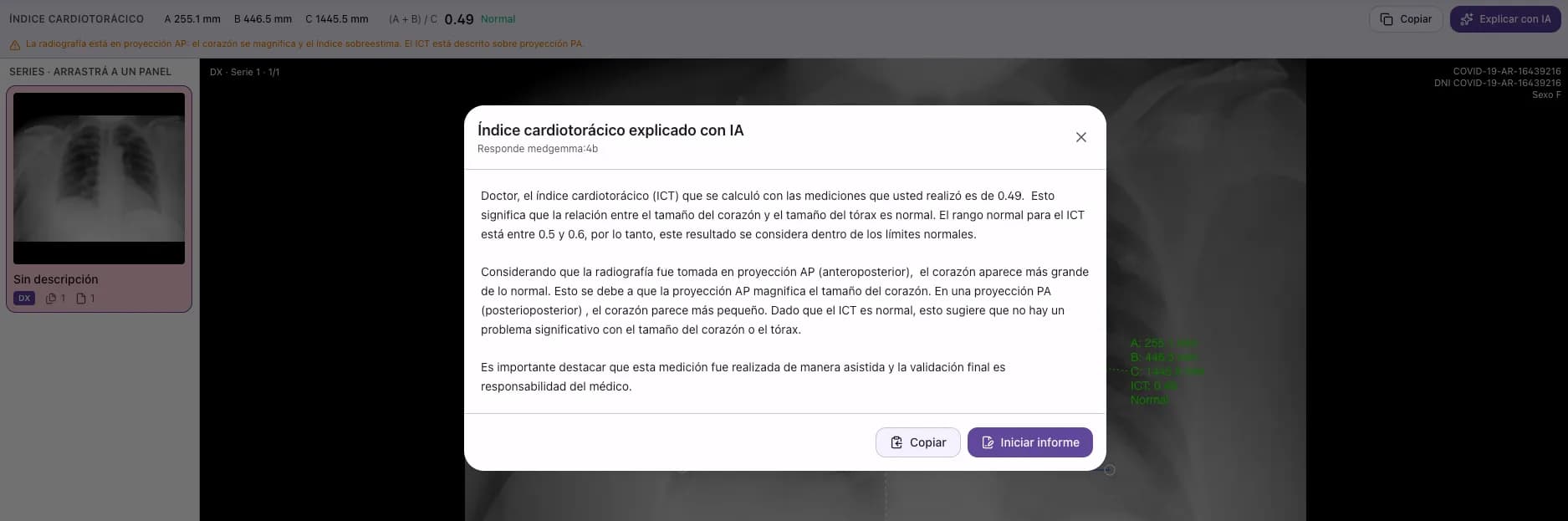This screenshot has height=521, width=1568.
Task: Click the clipboard icon in dialog Copiar button
Action: pos(896,442)
